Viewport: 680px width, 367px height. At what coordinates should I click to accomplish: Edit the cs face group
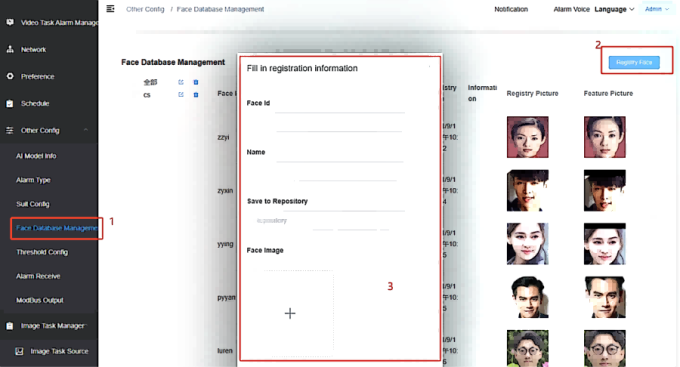[181, 95]
